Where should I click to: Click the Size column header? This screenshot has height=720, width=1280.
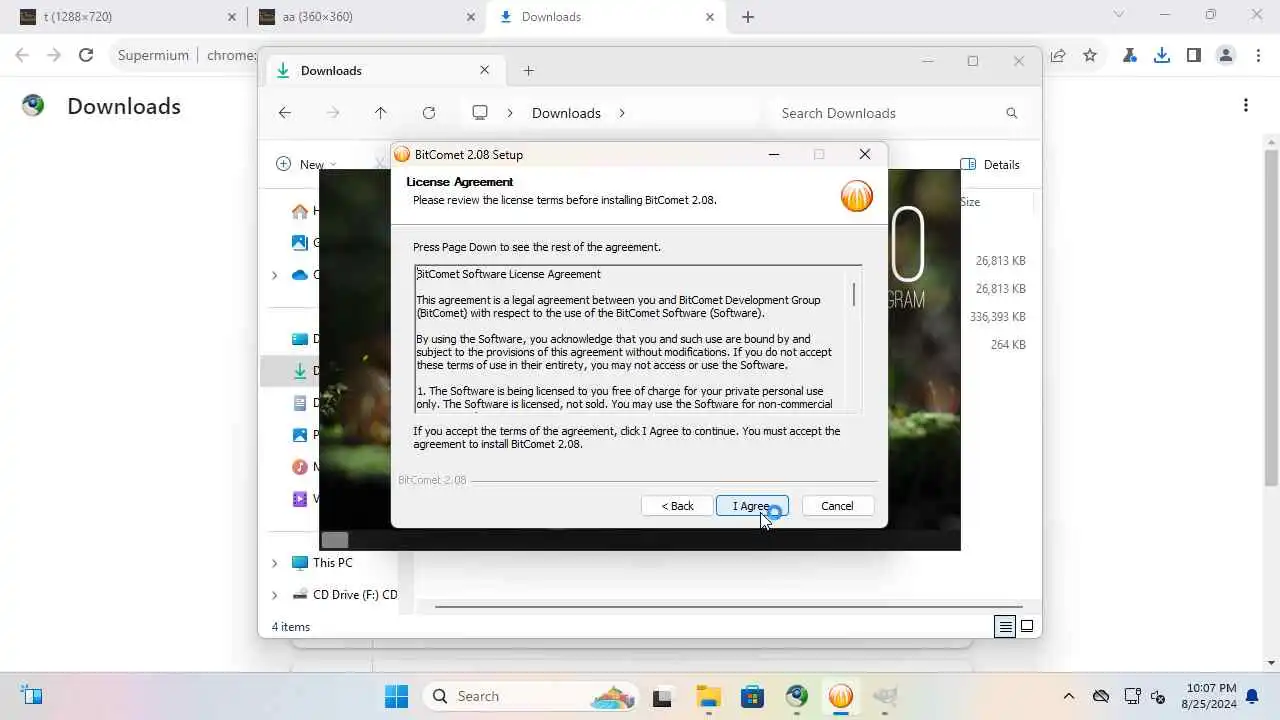point(970,202)
